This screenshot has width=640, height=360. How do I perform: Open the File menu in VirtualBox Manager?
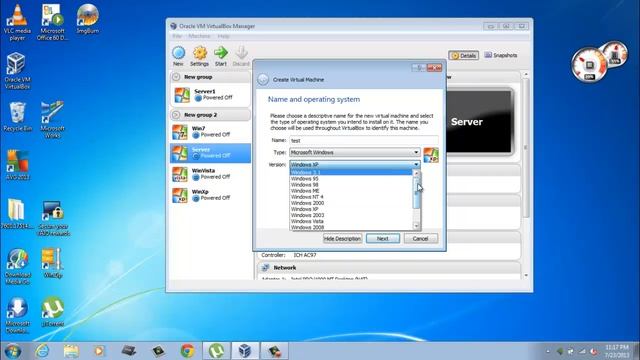[177, 36]
